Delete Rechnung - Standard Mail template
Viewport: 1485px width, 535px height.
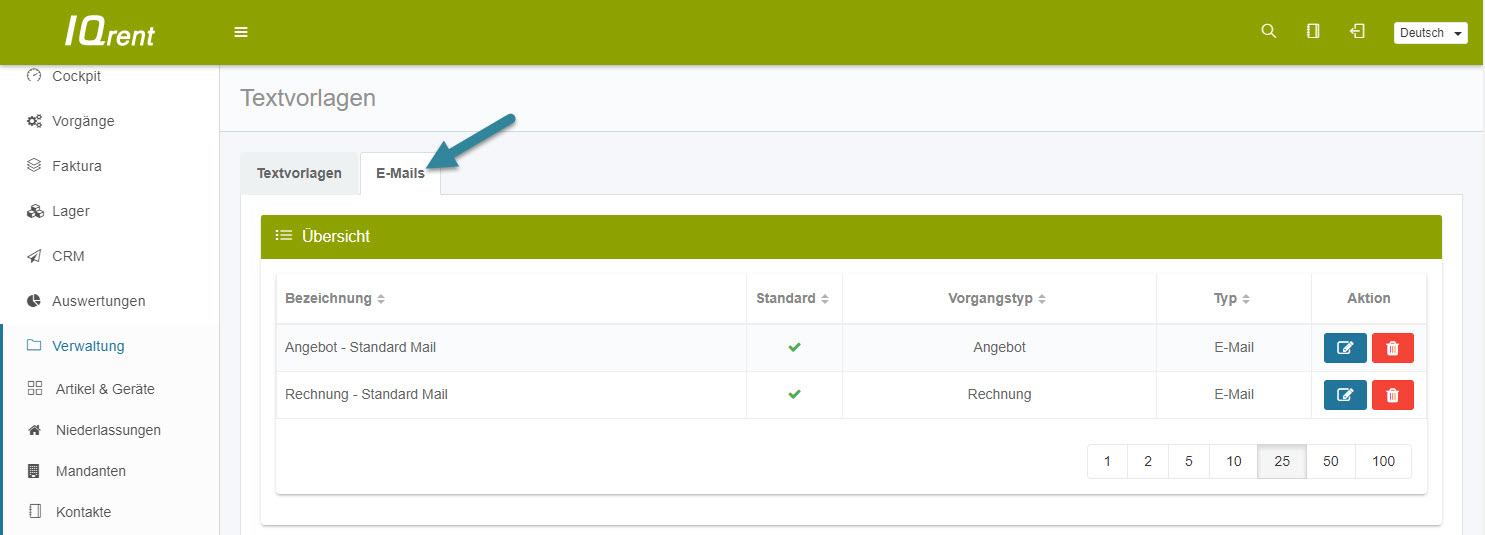[1393, 395]
